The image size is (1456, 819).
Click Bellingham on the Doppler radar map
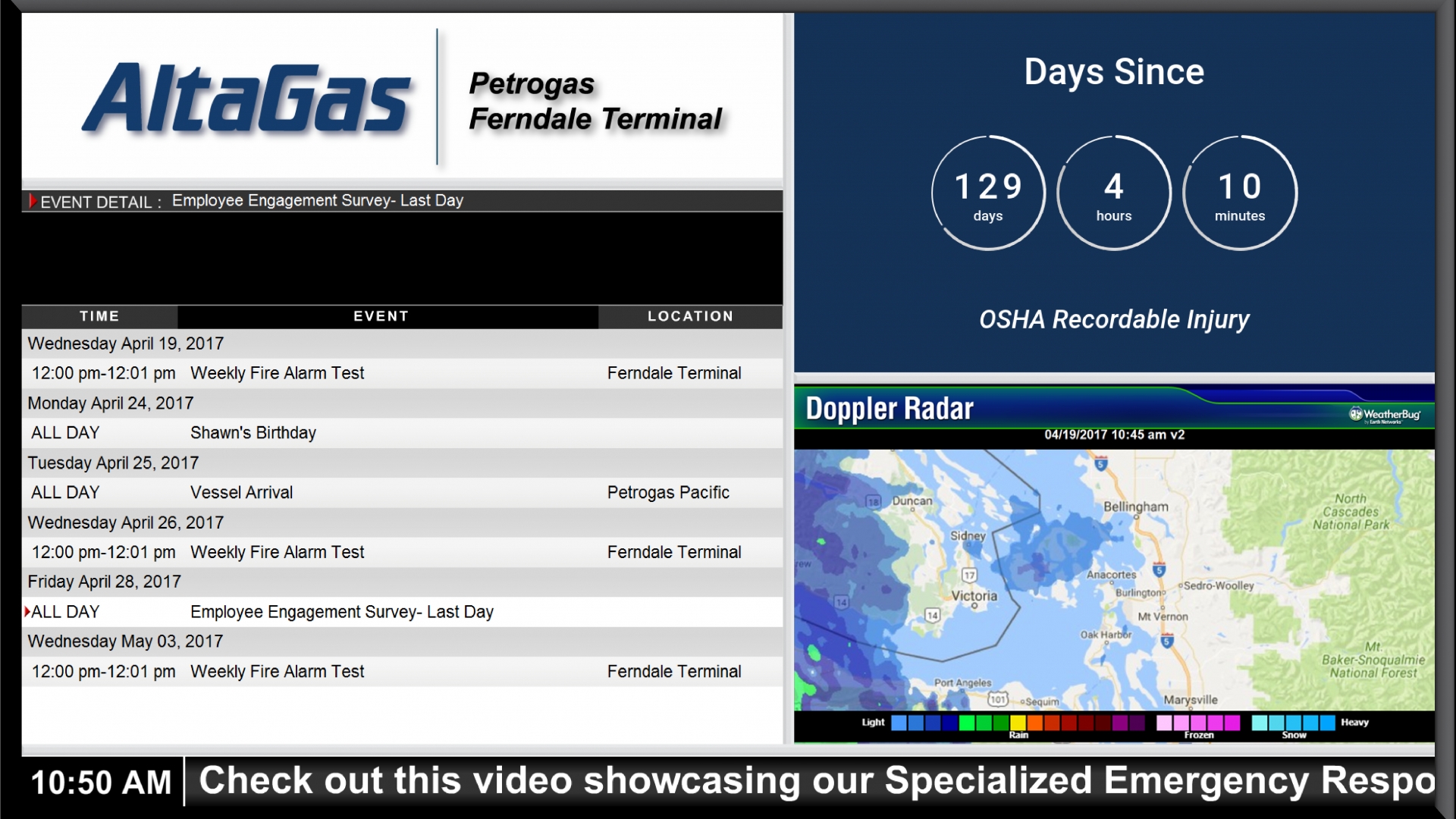point(1135,507)
